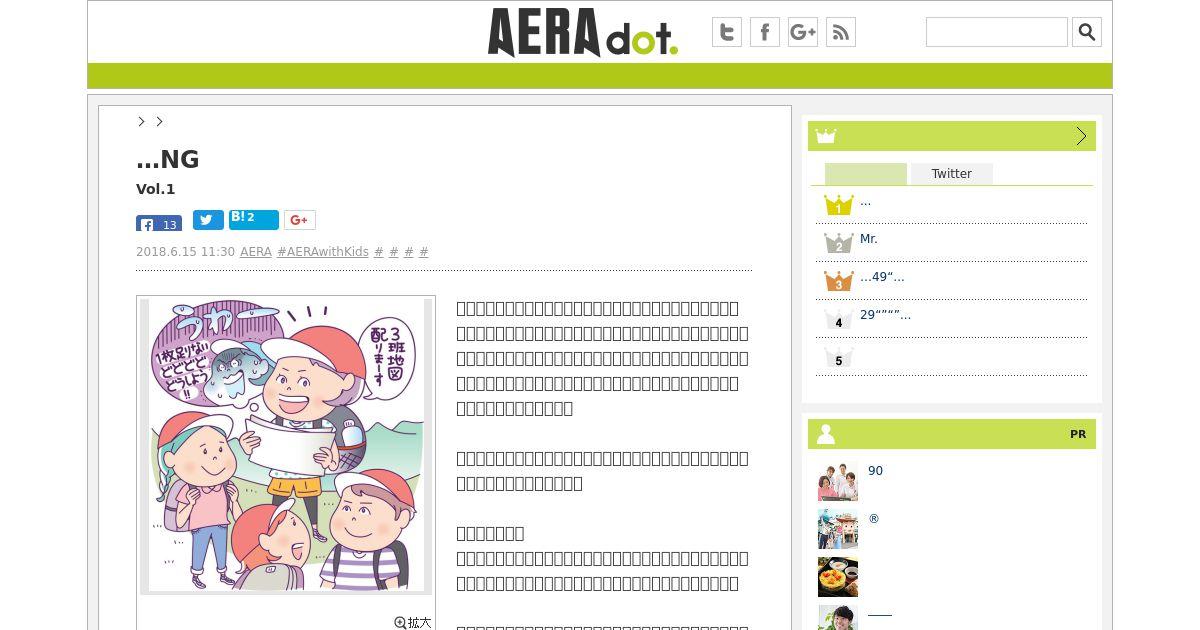1200x630 pixels.
Task: Open the Google+ icon in the header
Action: click(x=803, y=32)
